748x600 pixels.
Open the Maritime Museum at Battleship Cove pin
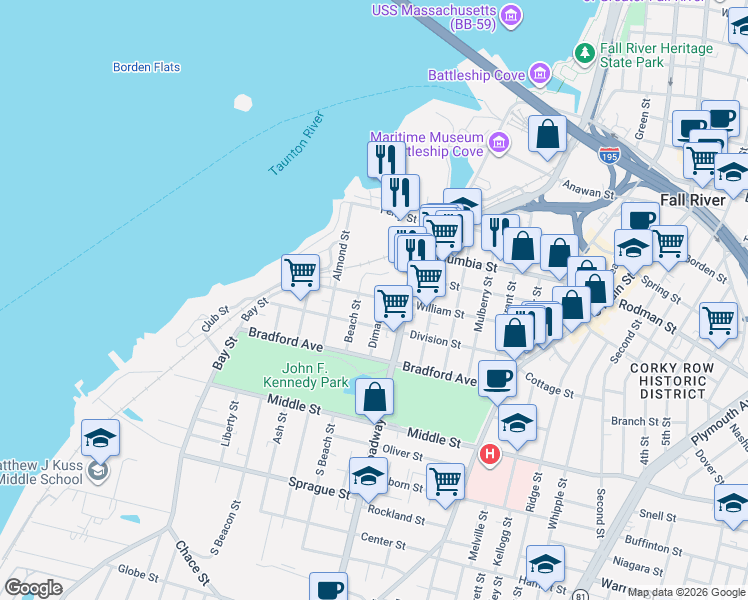pyautogui.click(x=499, y=143)
